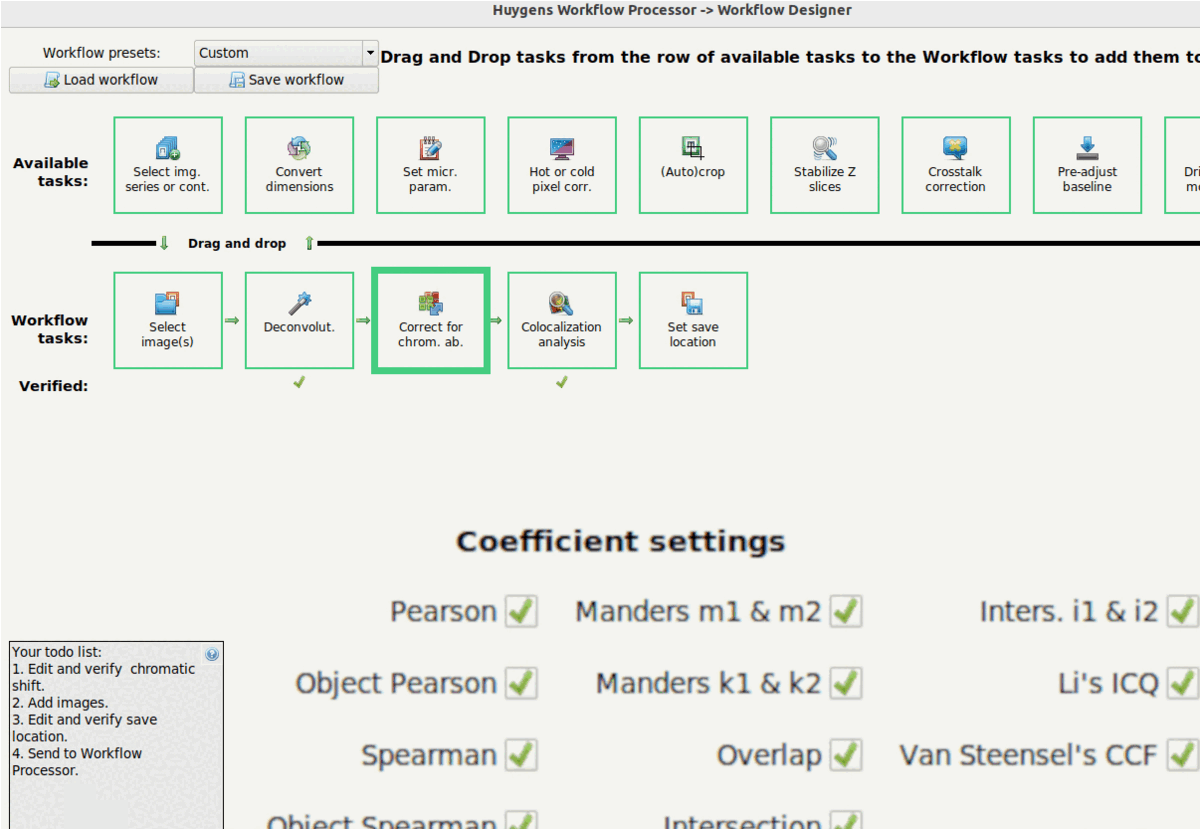Click the help icon in todo list
Image resolution: width=1200 pixels, height=829 pixels.
(x=212, y=654)
